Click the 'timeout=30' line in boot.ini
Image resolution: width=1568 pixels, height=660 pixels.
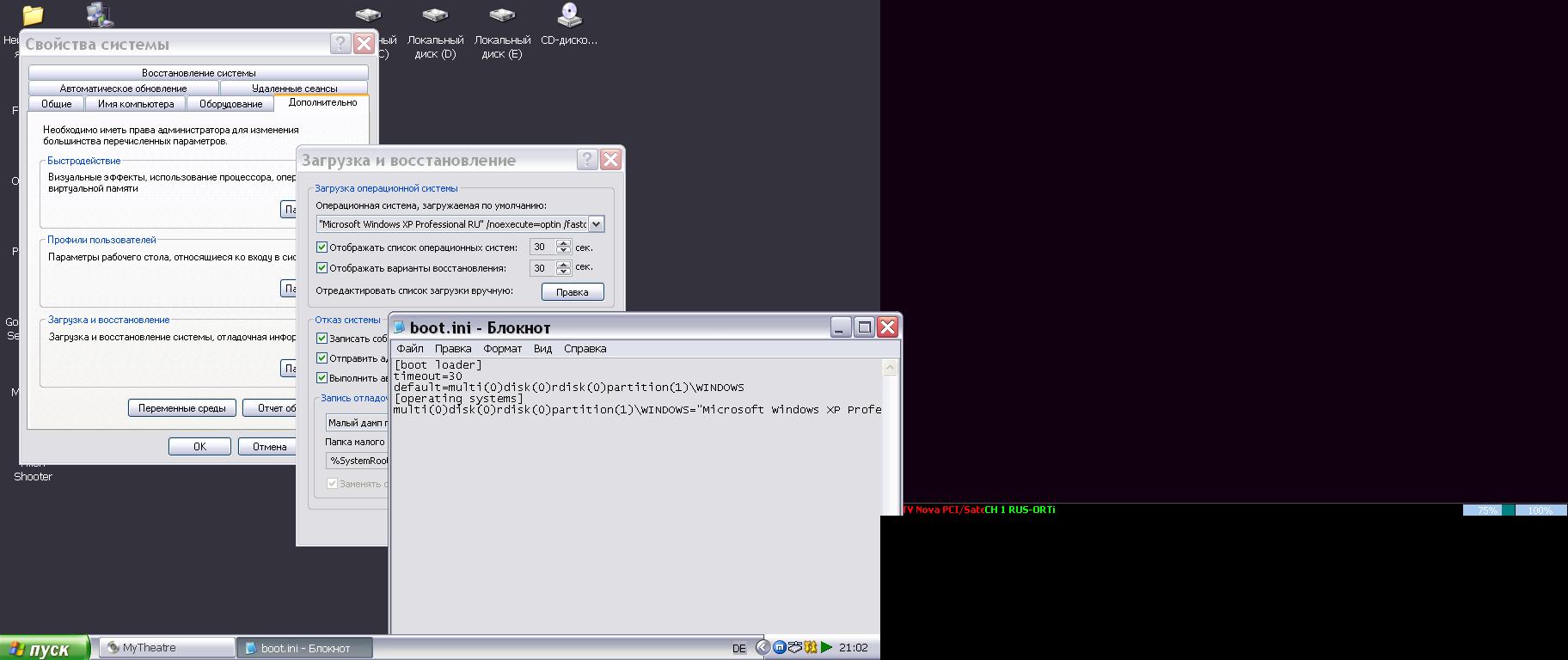(428, 376)
